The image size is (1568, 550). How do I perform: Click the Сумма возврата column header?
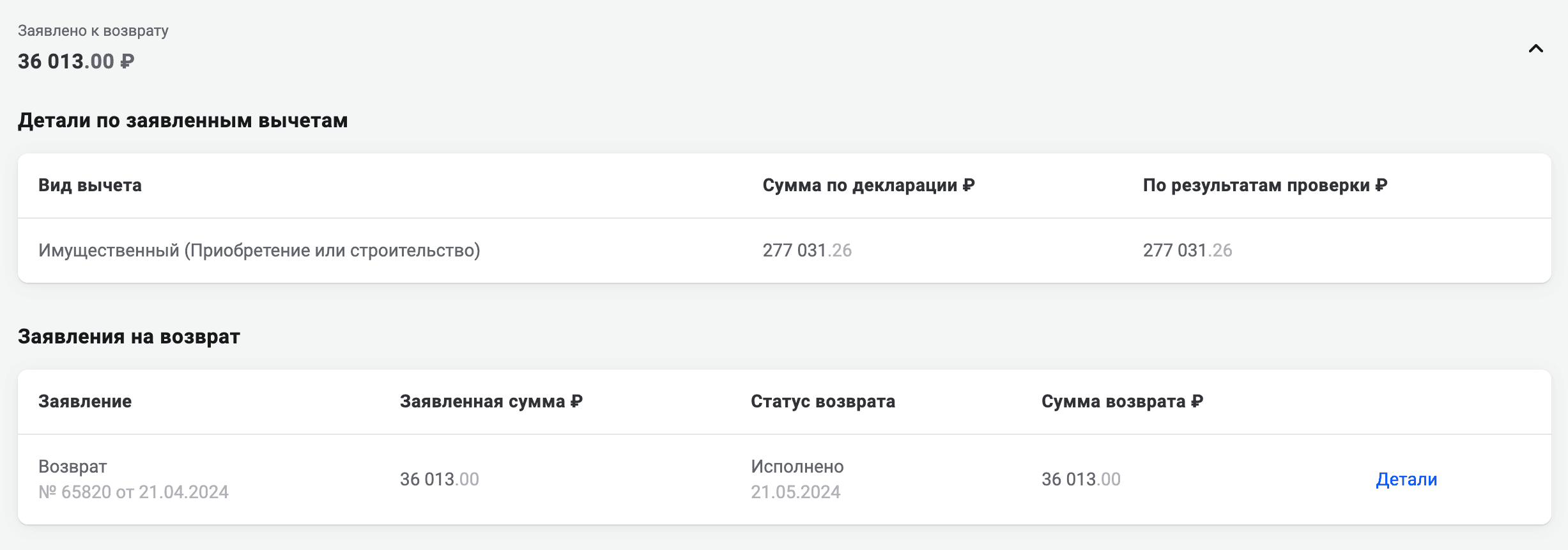1123,402
